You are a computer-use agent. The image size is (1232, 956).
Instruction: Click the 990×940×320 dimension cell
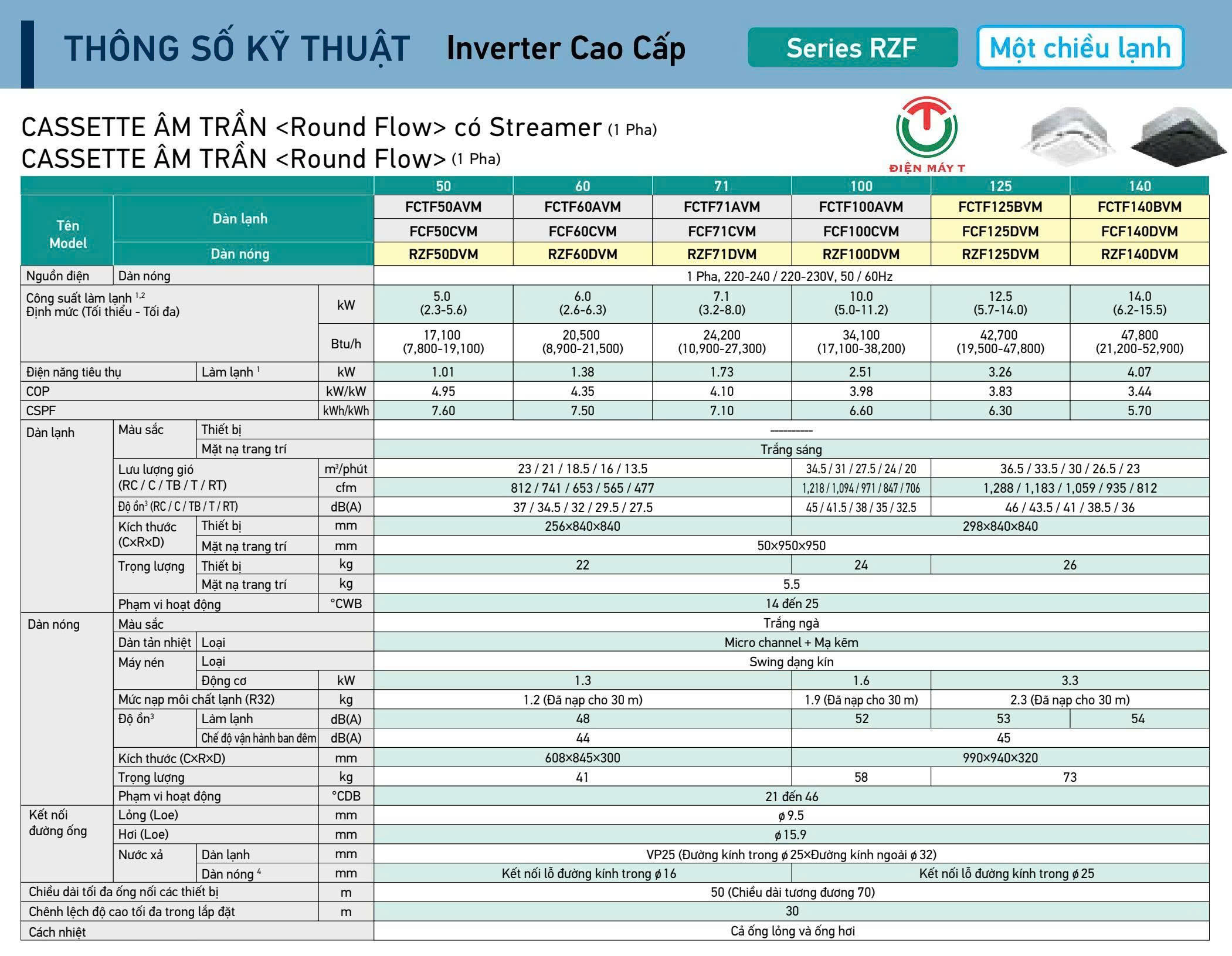tap(1000, 758)
